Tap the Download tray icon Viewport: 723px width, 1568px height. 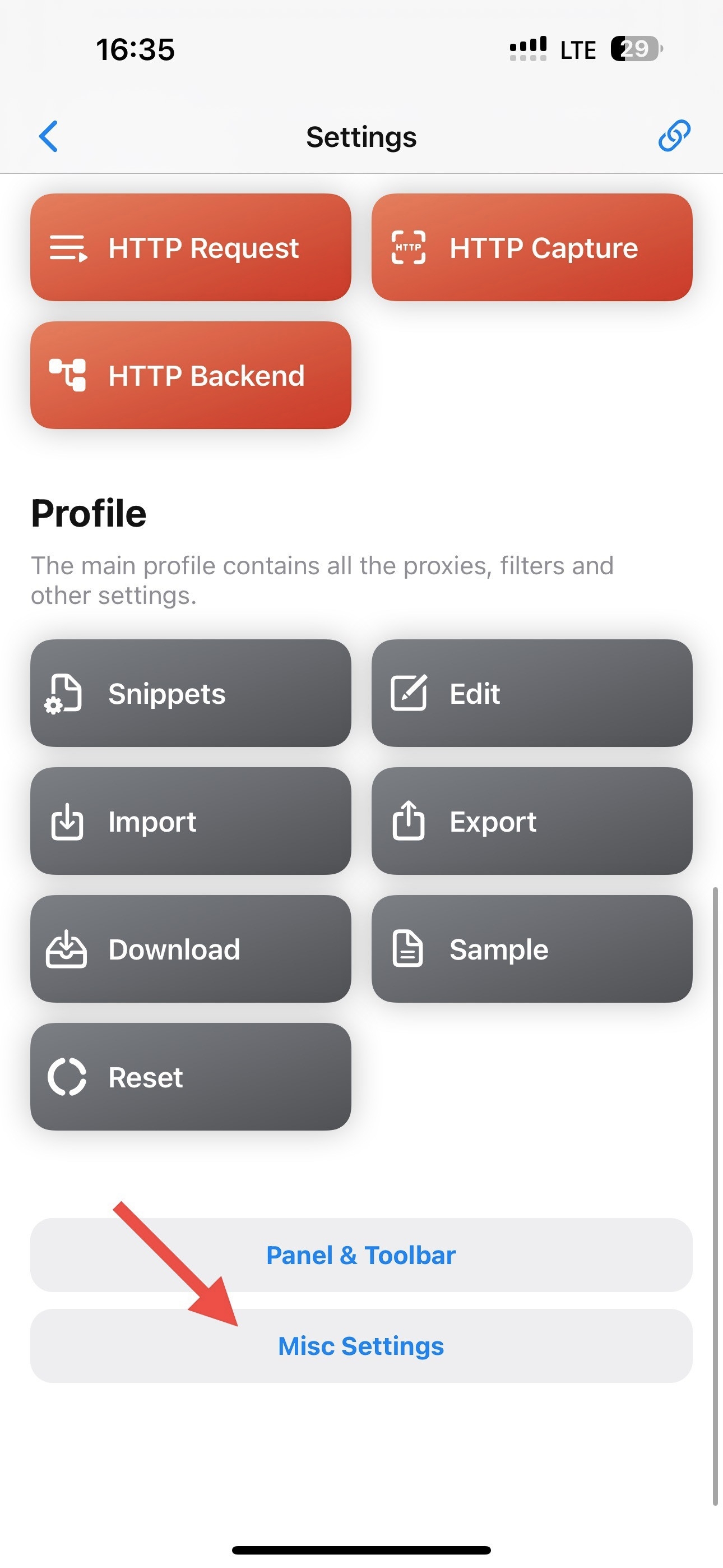(66, 949)
